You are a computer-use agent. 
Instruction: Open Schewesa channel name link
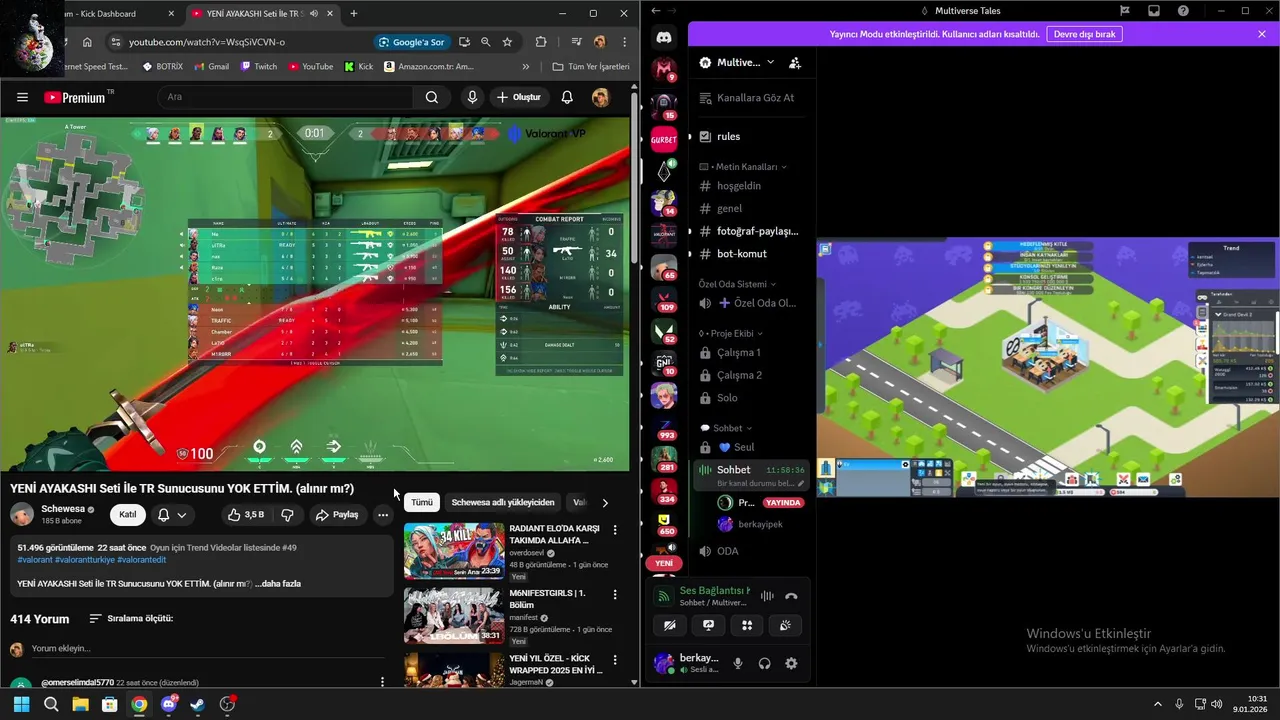pos(63,509)
